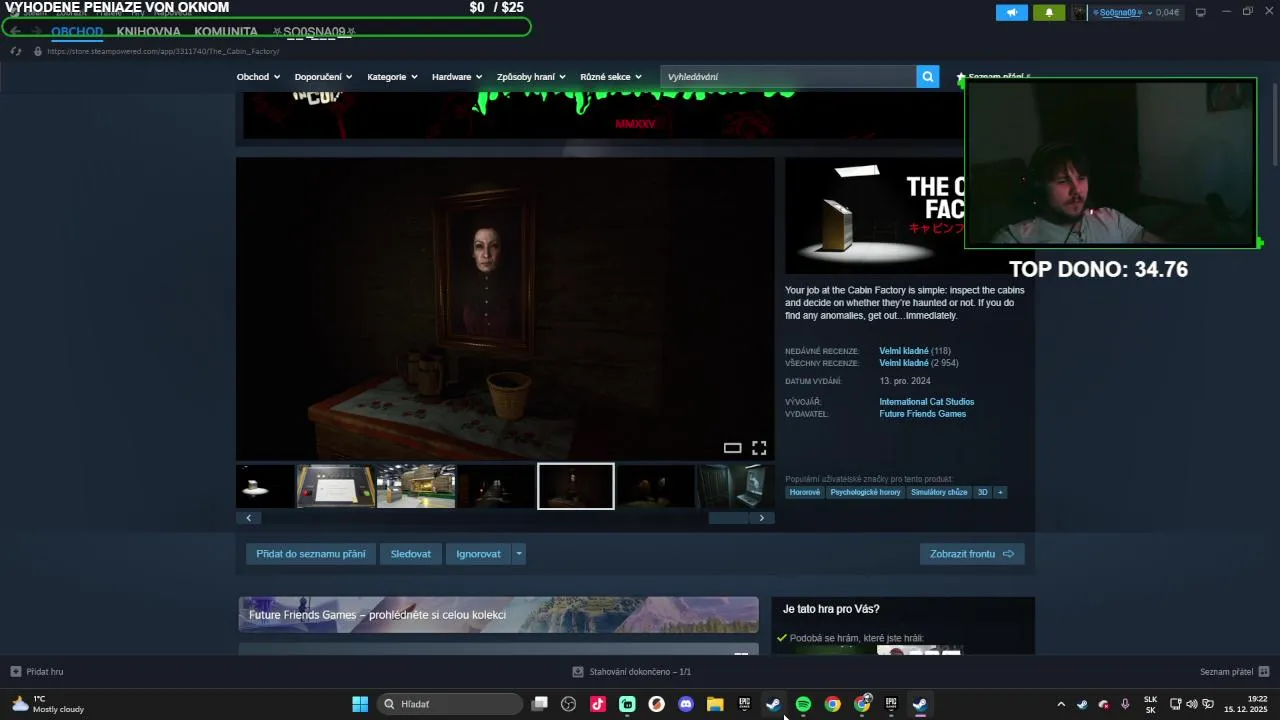Open Discord from the taskbar
The width and height of the screenshot is (1280, 720).
point(686,704)
